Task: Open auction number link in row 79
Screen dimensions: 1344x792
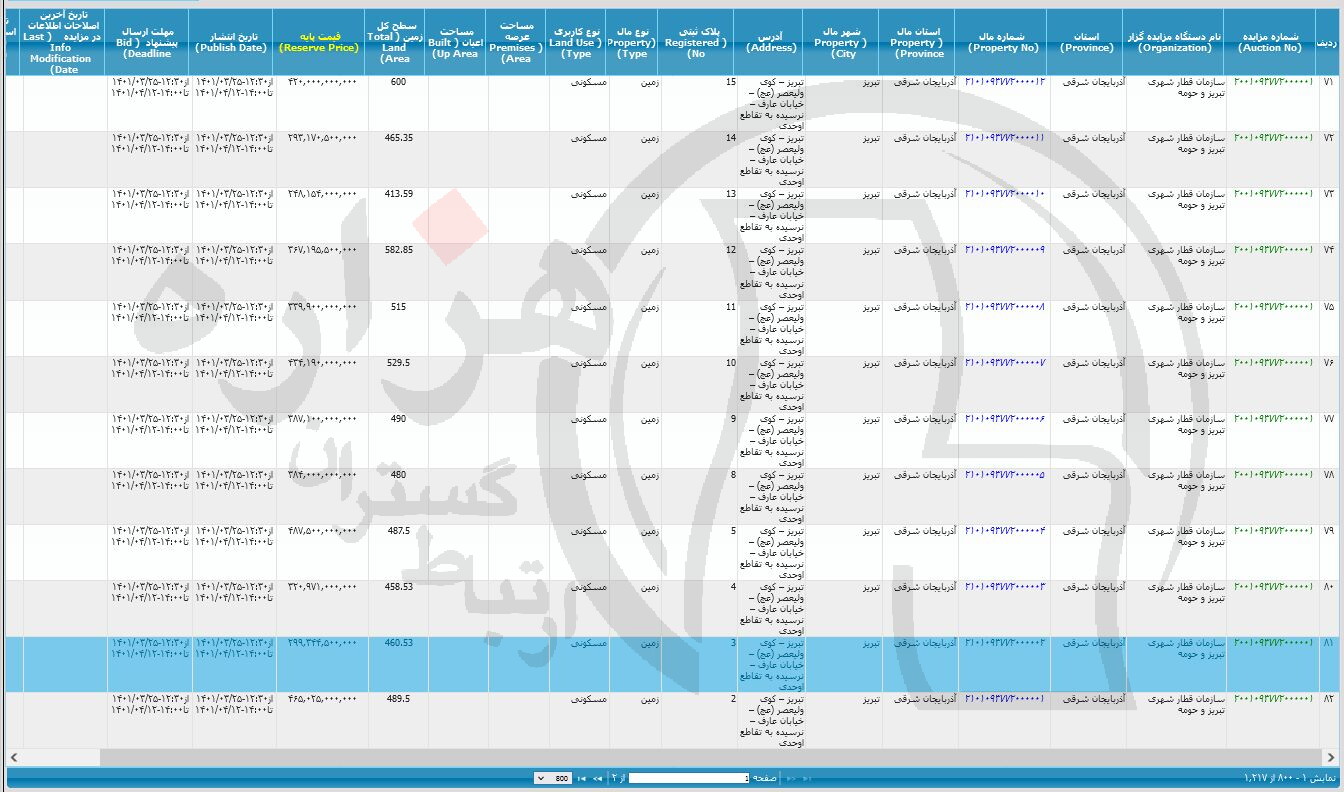Action: pyautogui.click(x=1273, y=530)
